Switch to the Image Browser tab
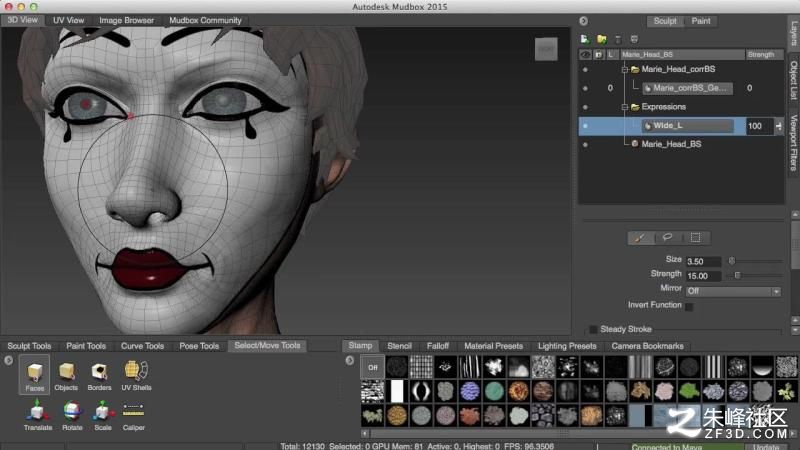This screenshot has width=800, height=450. tap(127, 20)
